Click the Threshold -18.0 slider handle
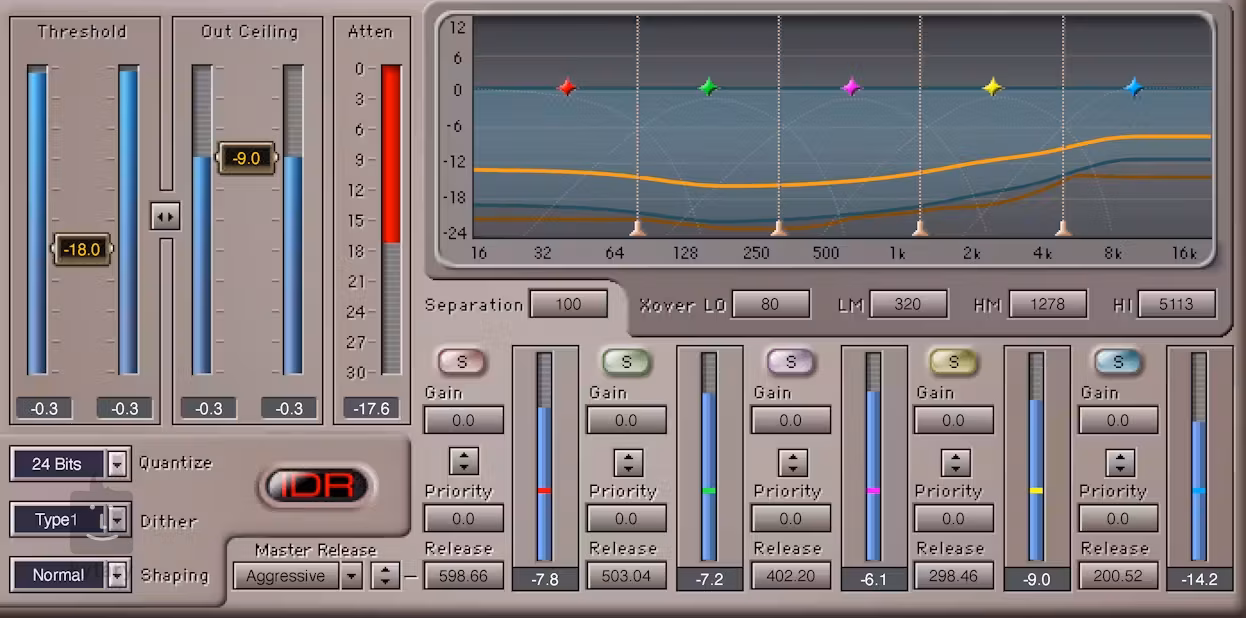 [82, 250]
